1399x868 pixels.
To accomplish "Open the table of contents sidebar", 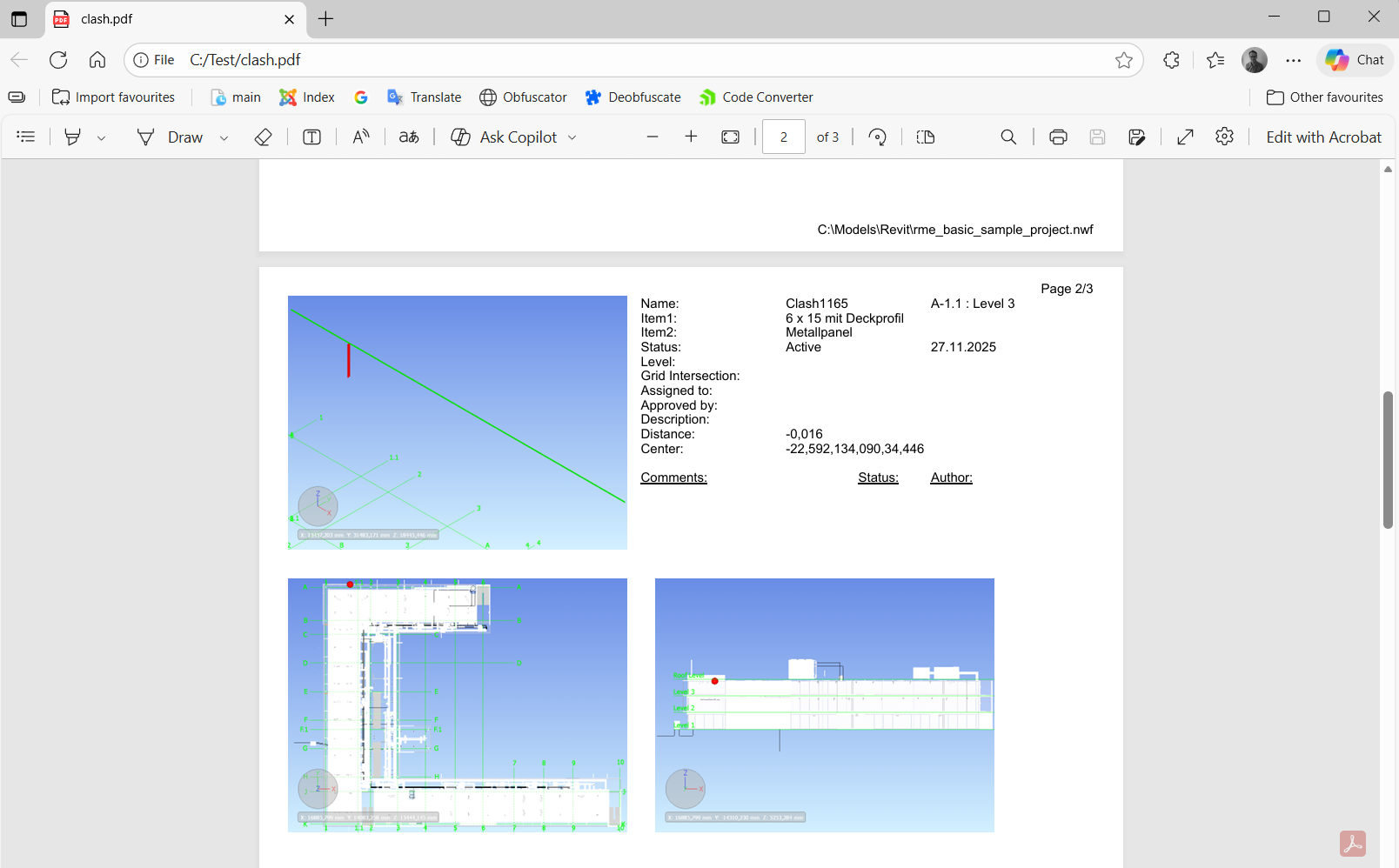I will [x=26, y=137].
